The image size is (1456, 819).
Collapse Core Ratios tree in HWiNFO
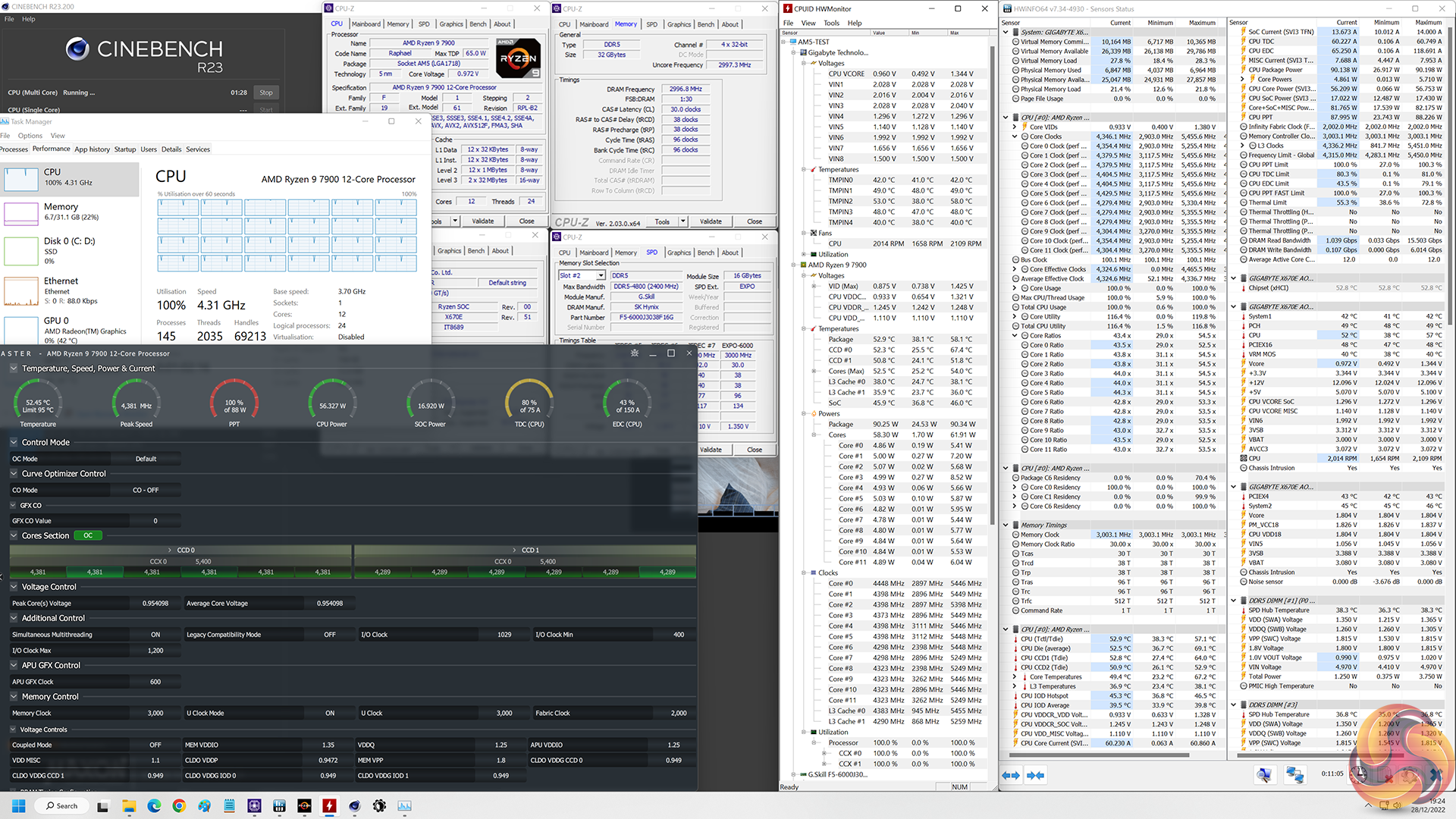(1015, 335)
